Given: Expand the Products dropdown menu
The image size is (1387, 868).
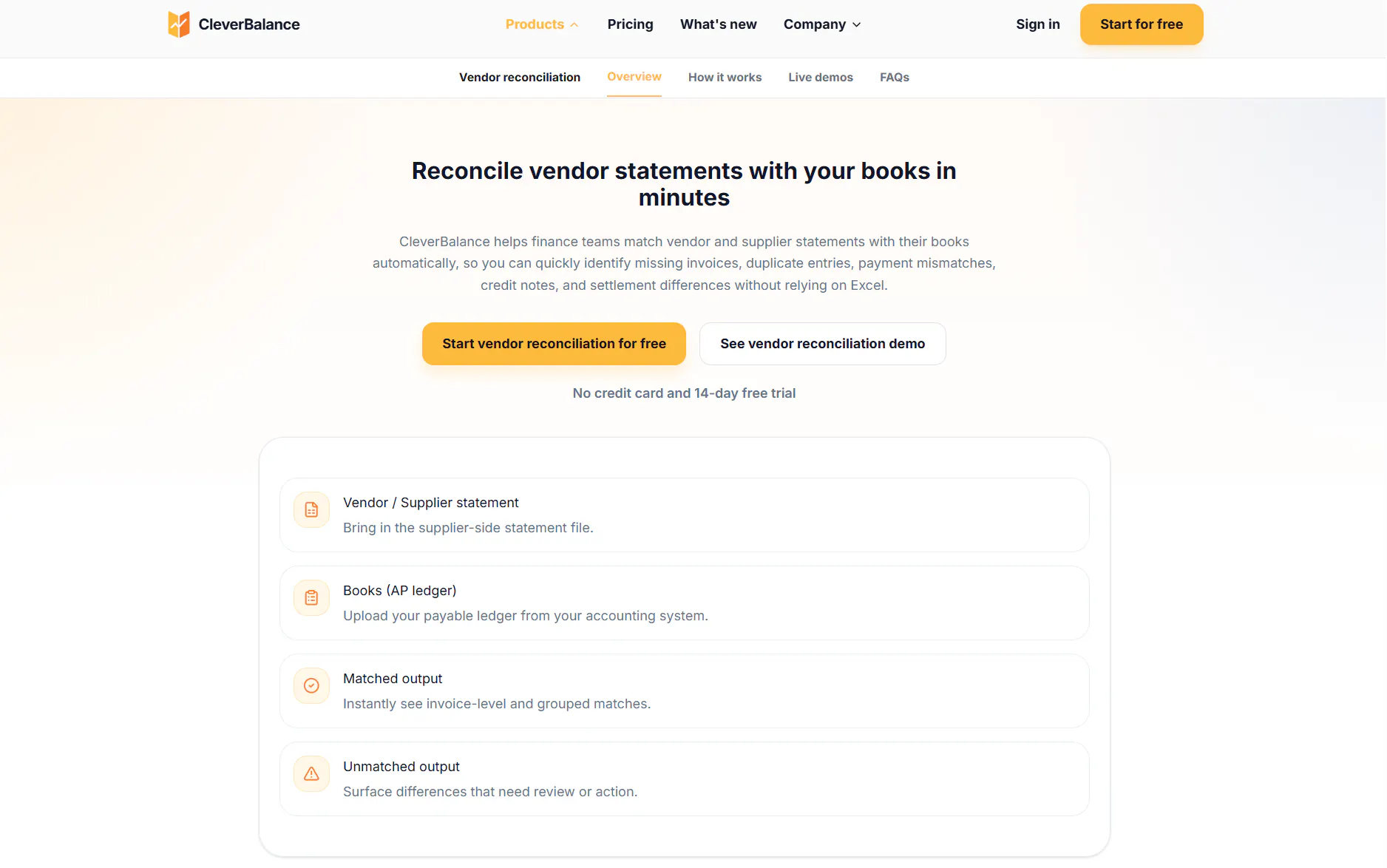Looking at the screenshot, I should tap(542, 24).
